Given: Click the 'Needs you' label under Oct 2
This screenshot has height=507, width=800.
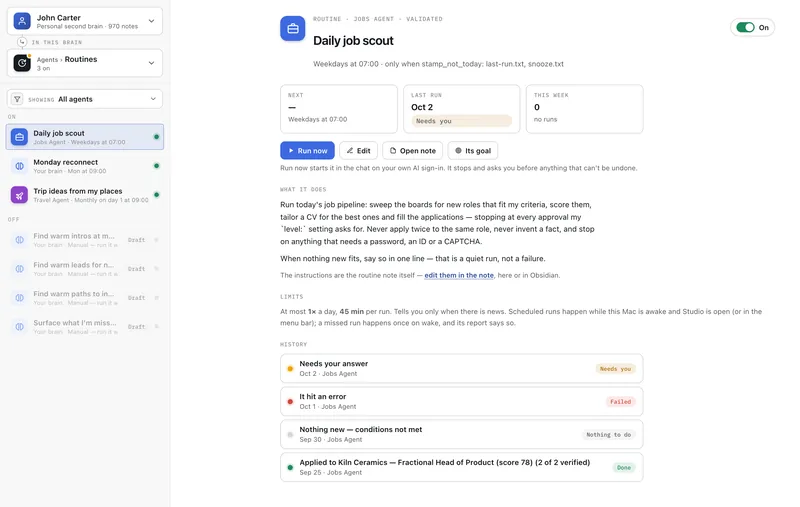Looking at the screenshot, I should click(x=461, y=121).
